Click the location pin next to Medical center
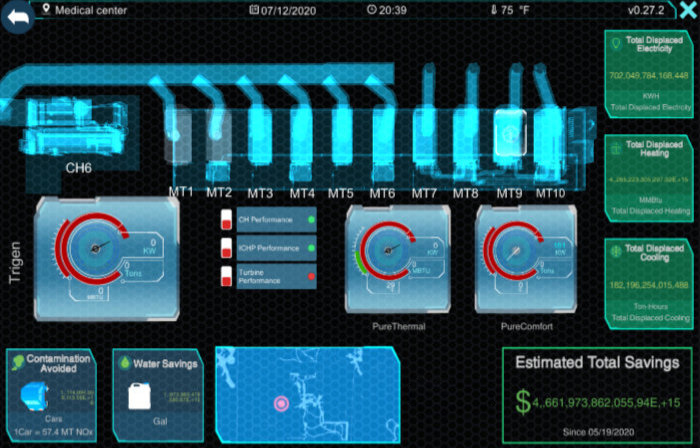This screenshot has width=700, height=448. [46, 10]
